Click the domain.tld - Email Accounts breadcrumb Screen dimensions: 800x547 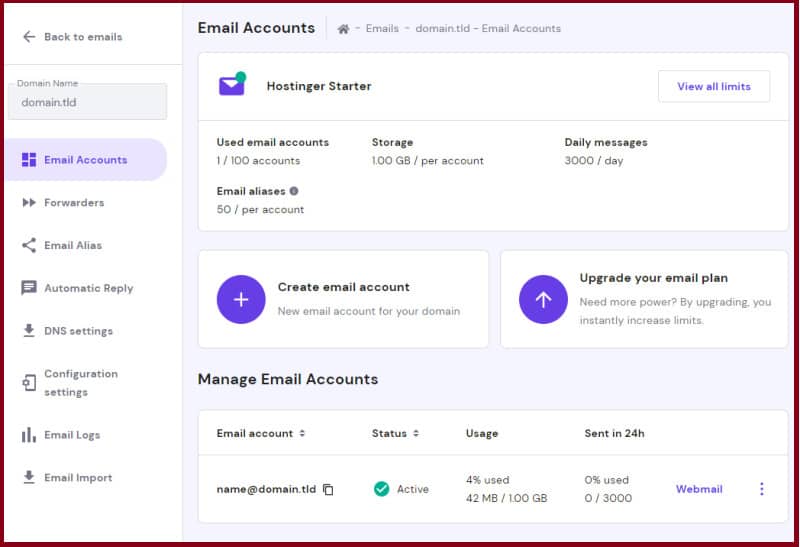pyautogui.click(x=488, y=29)
